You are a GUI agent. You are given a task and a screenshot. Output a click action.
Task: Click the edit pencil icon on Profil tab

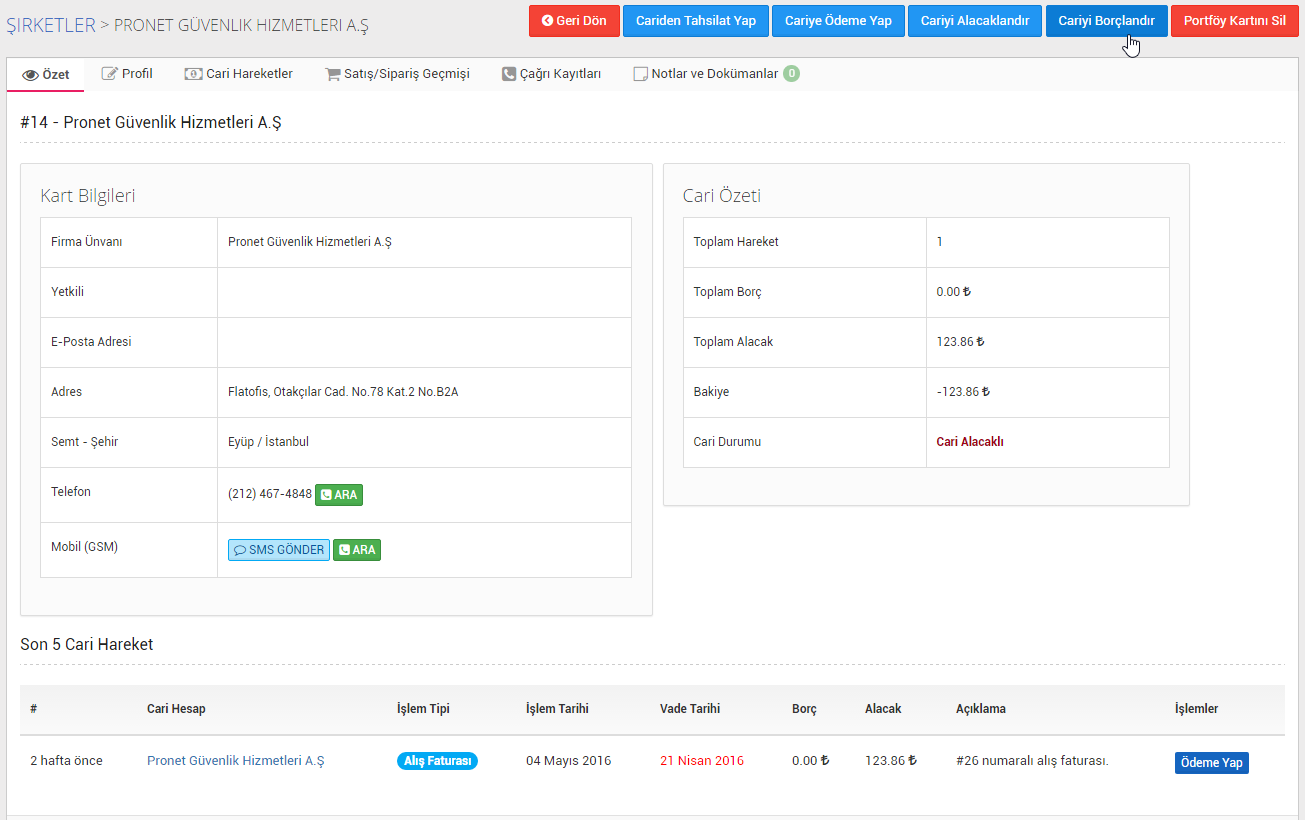click(x=110, y=74)
